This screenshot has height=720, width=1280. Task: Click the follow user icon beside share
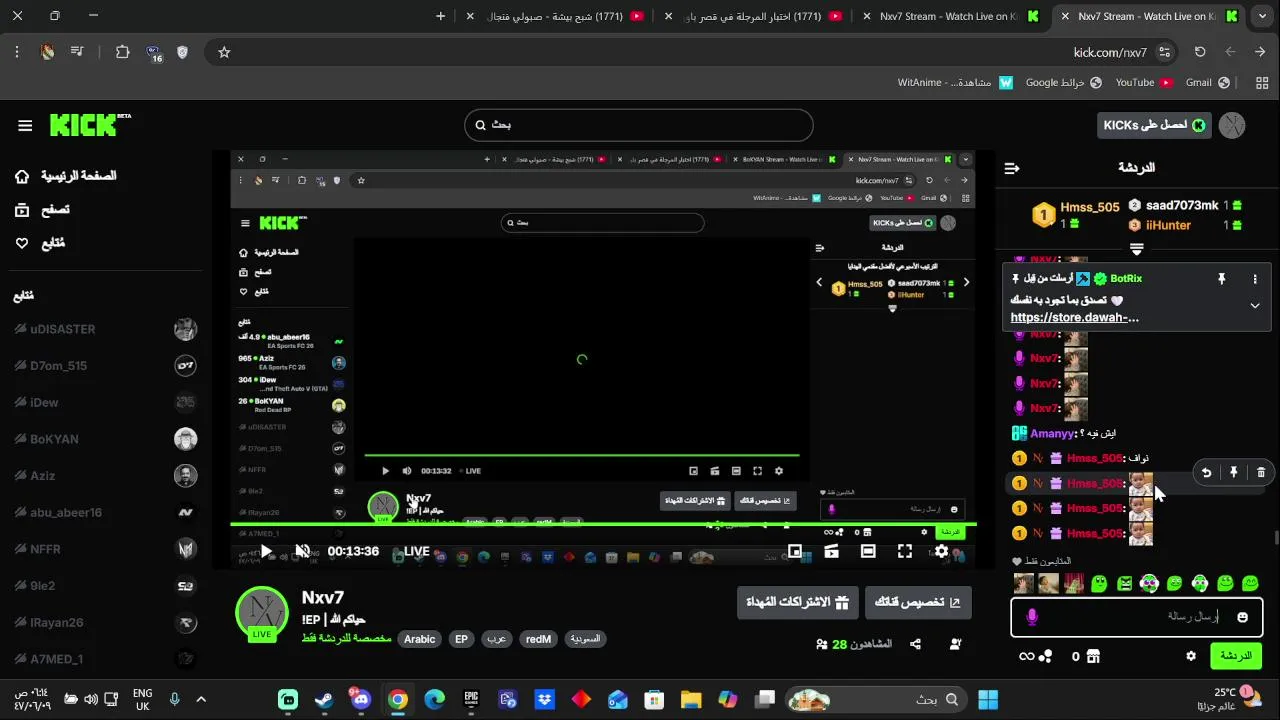pos(956,645)
